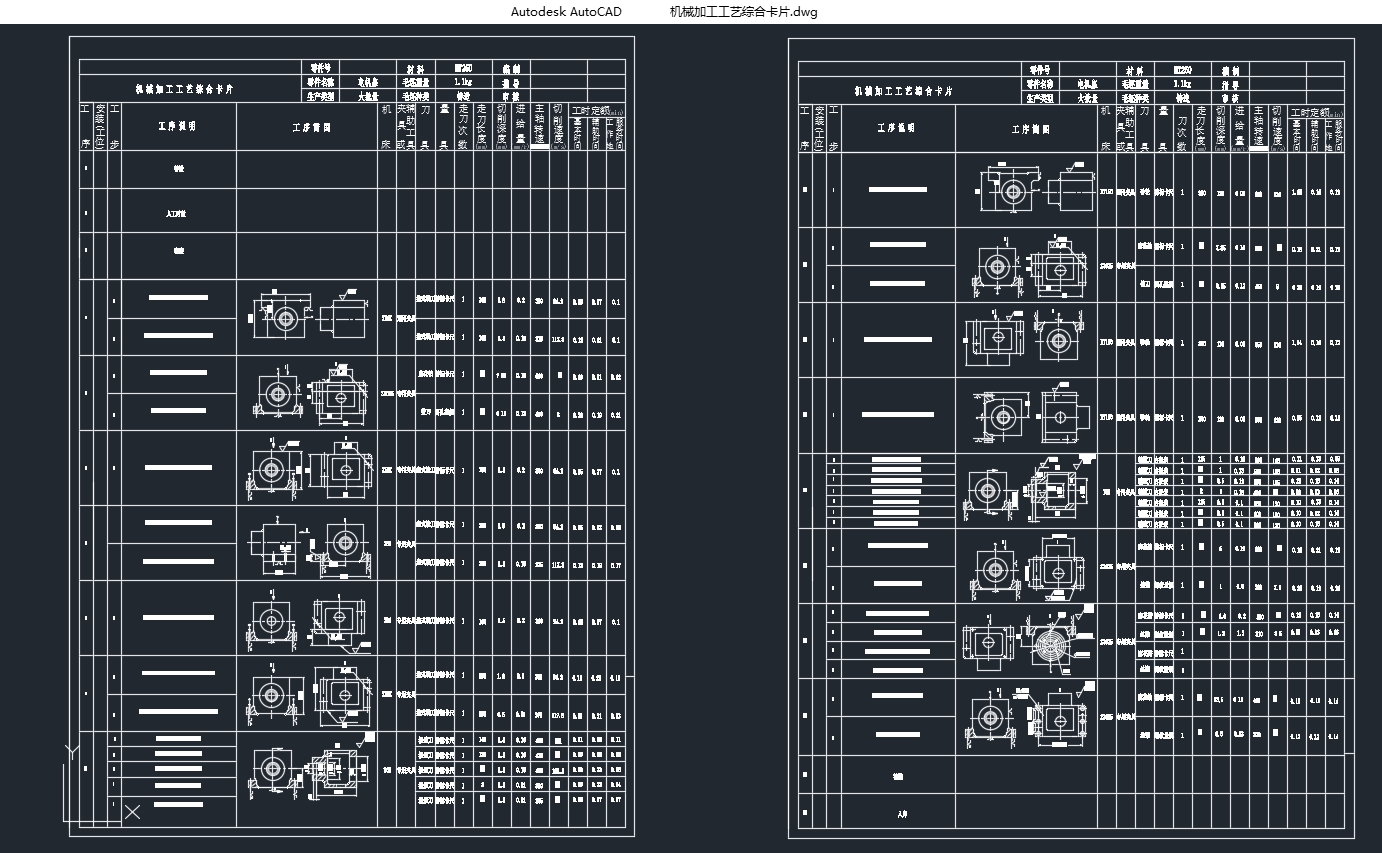Select the 主轴转速 column header on right sheet
This screenshot has height=853, width=1382.
coord(1259,127)
